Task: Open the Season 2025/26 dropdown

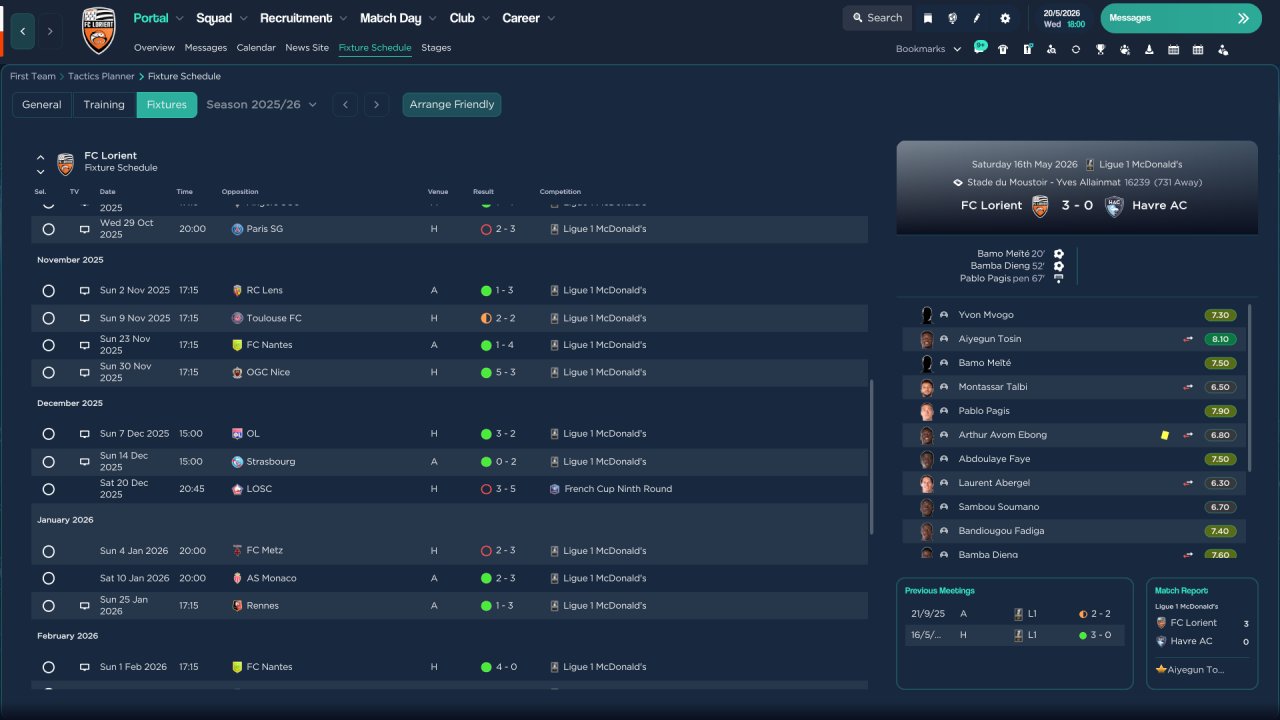Action: pos(261,105)
